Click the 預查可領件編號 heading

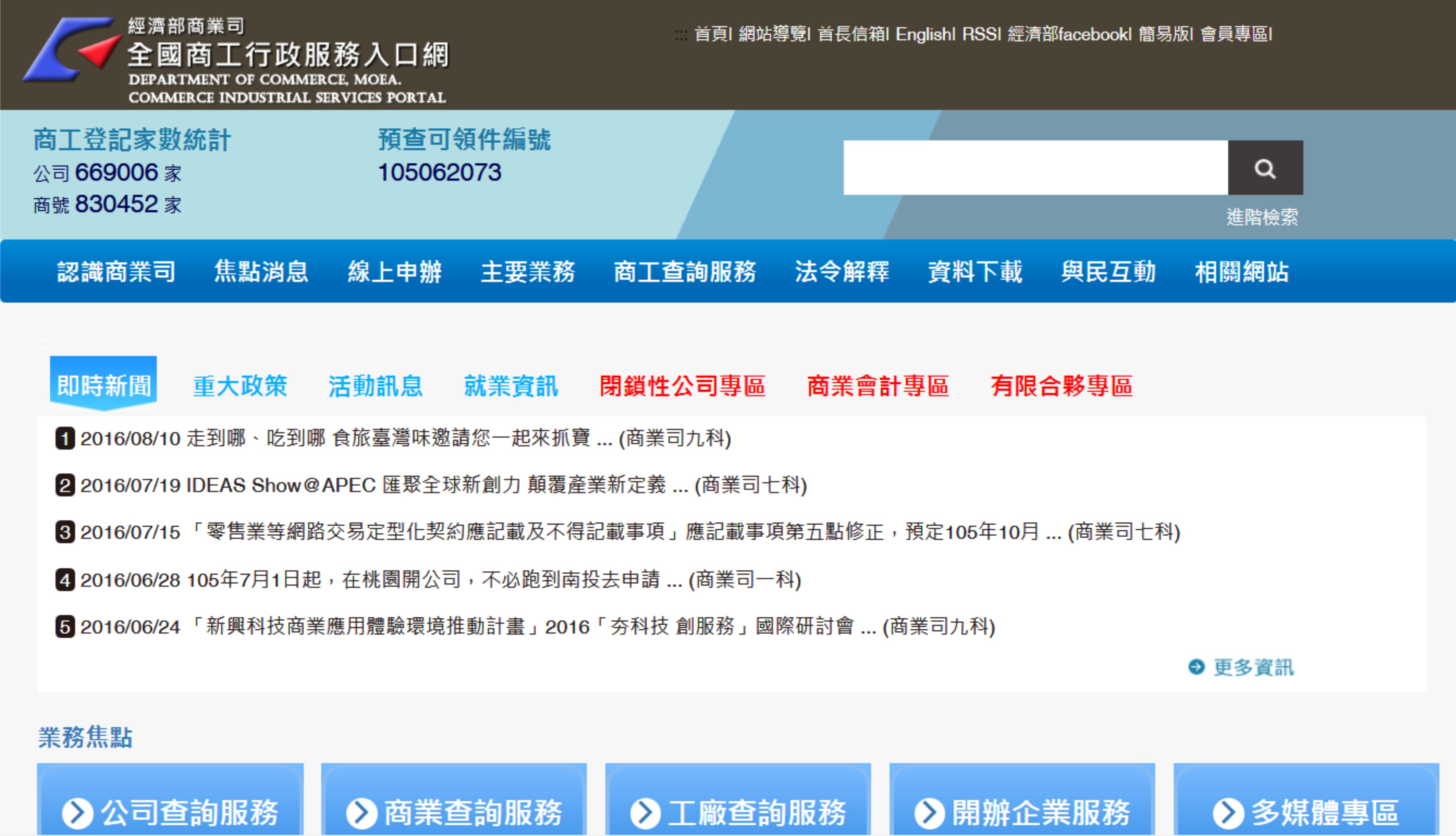click(464, 140)
